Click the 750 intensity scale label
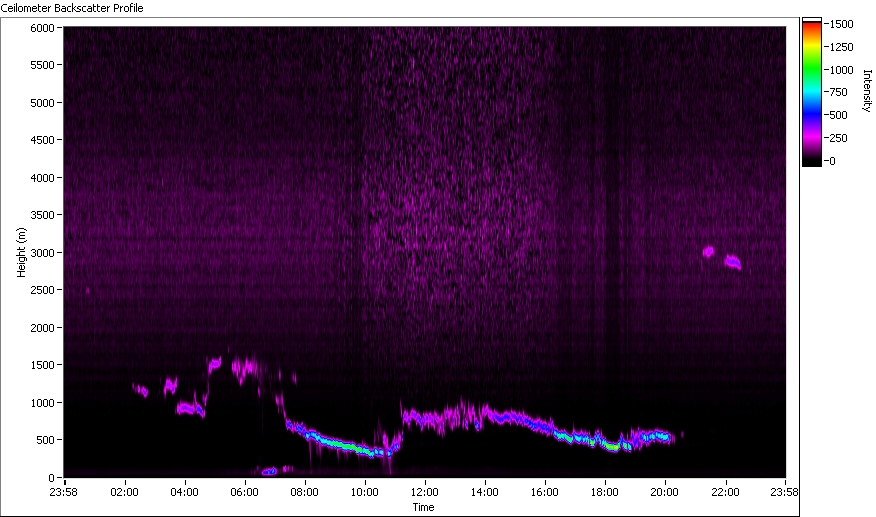This screenshot has height=517, width=876. pyautogui.click(x=839, y=92)
